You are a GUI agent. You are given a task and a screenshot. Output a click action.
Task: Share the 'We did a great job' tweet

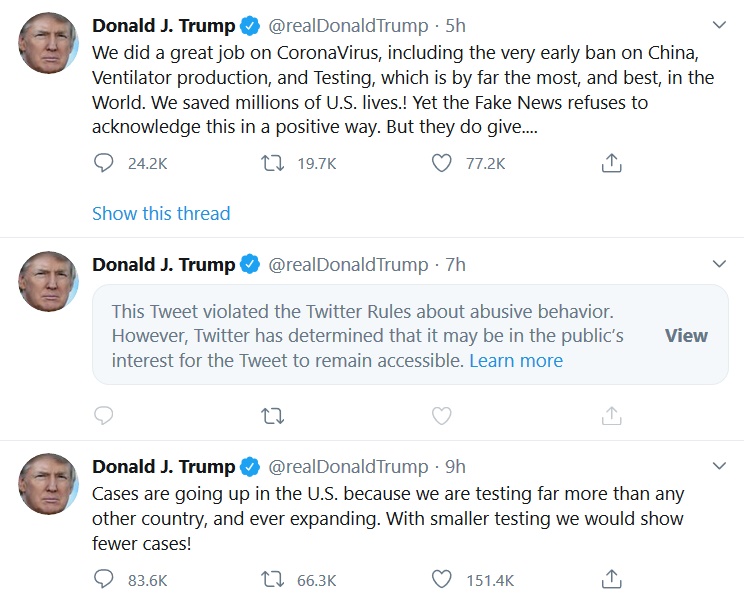(x=612, y=163)
